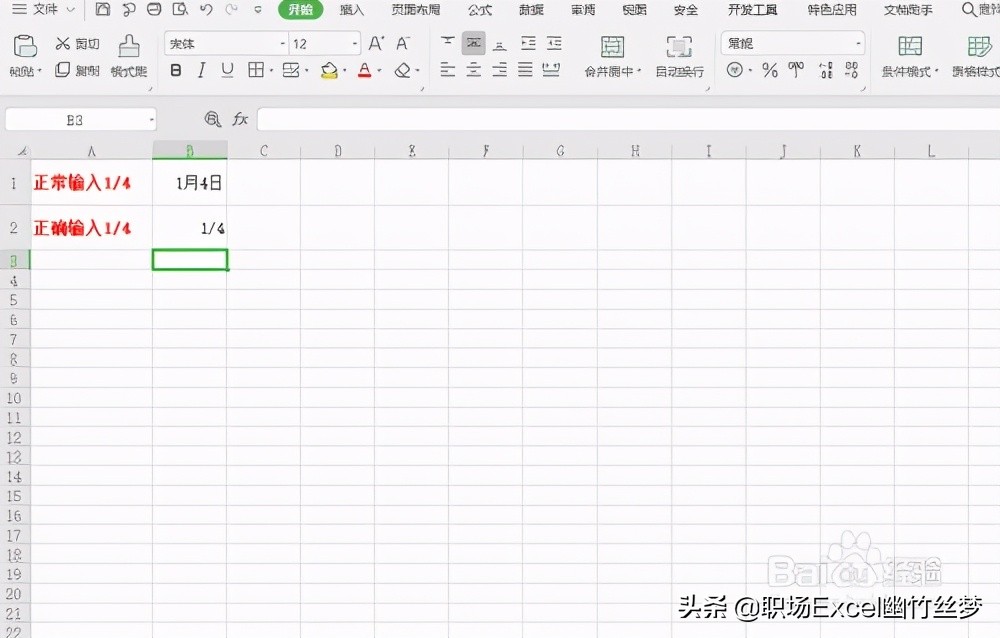This screenshot has height=638, width=1000.
Task: Click the decrease indent icon
Action: 528,43
